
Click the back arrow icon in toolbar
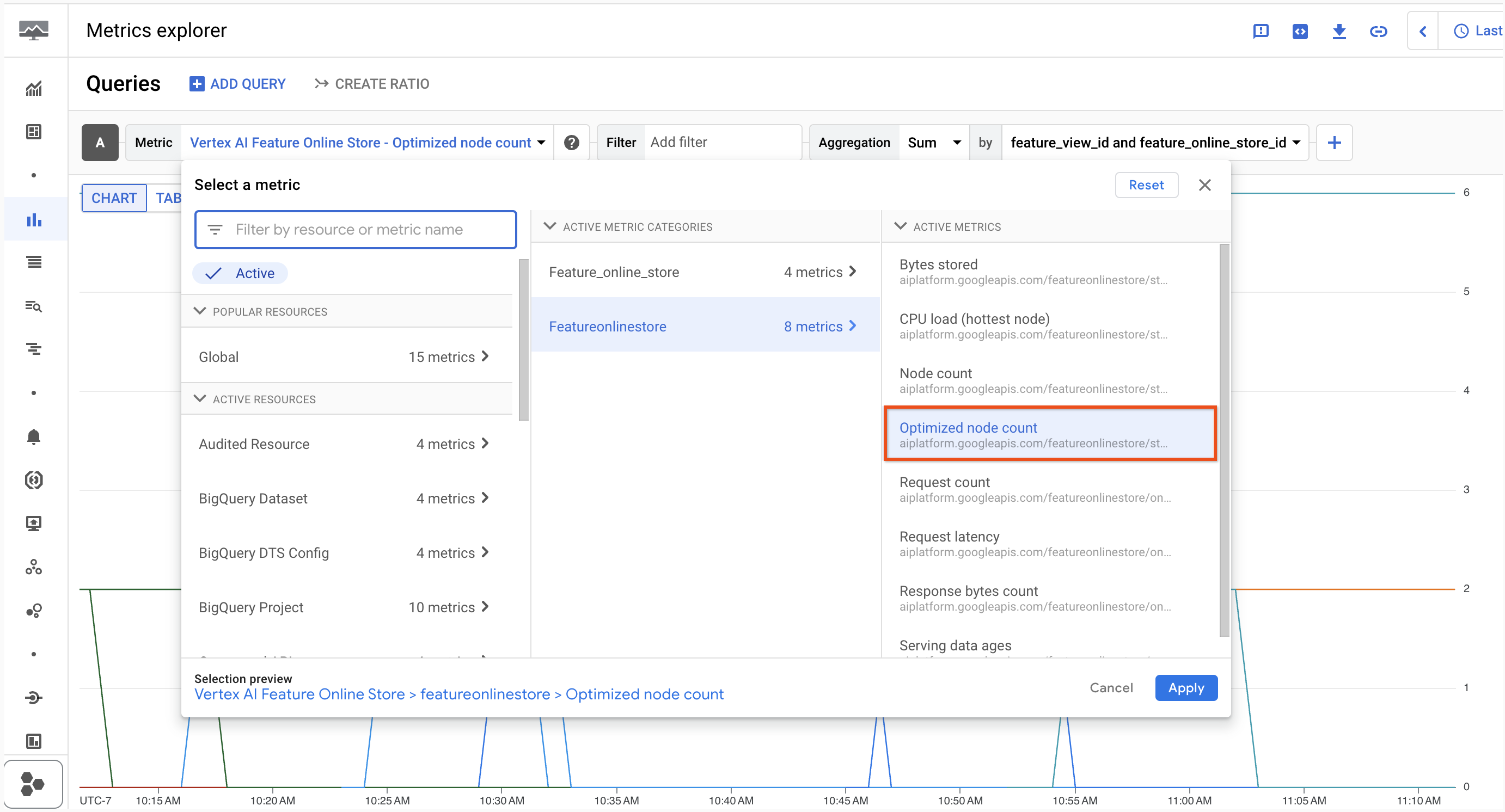click(x=1421, y=30)
